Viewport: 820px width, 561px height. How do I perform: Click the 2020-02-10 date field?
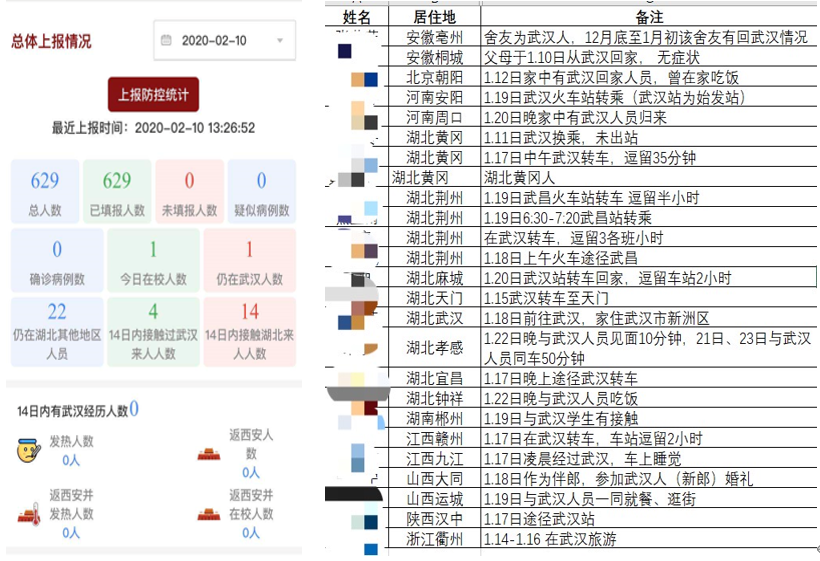[x=214, y=41]
